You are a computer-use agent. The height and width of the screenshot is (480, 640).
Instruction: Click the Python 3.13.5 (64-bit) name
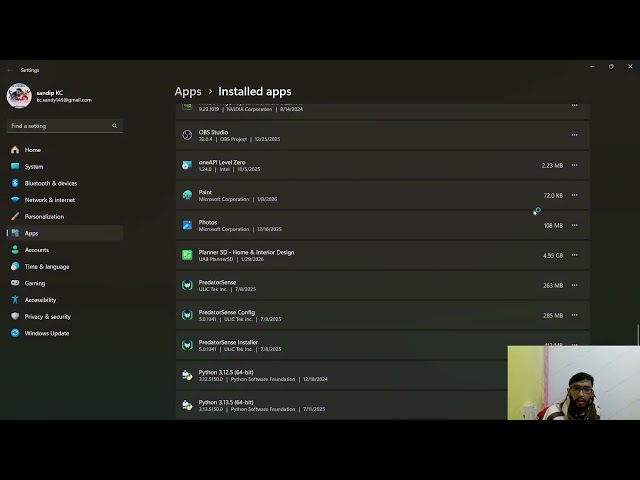[226, 402]
